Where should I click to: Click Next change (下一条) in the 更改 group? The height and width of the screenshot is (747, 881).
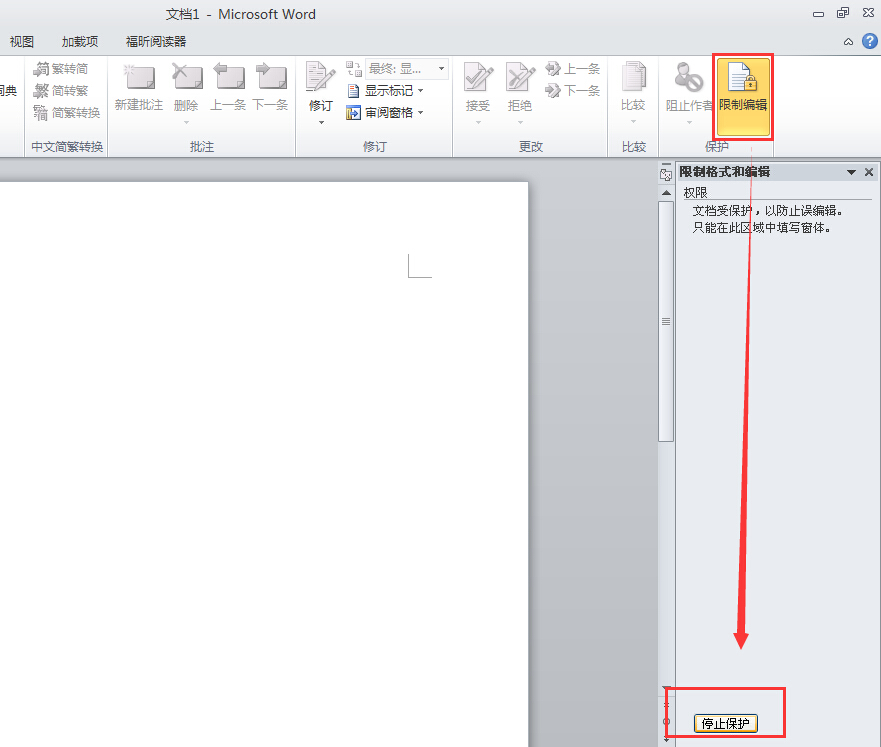[x=573, y=90]
